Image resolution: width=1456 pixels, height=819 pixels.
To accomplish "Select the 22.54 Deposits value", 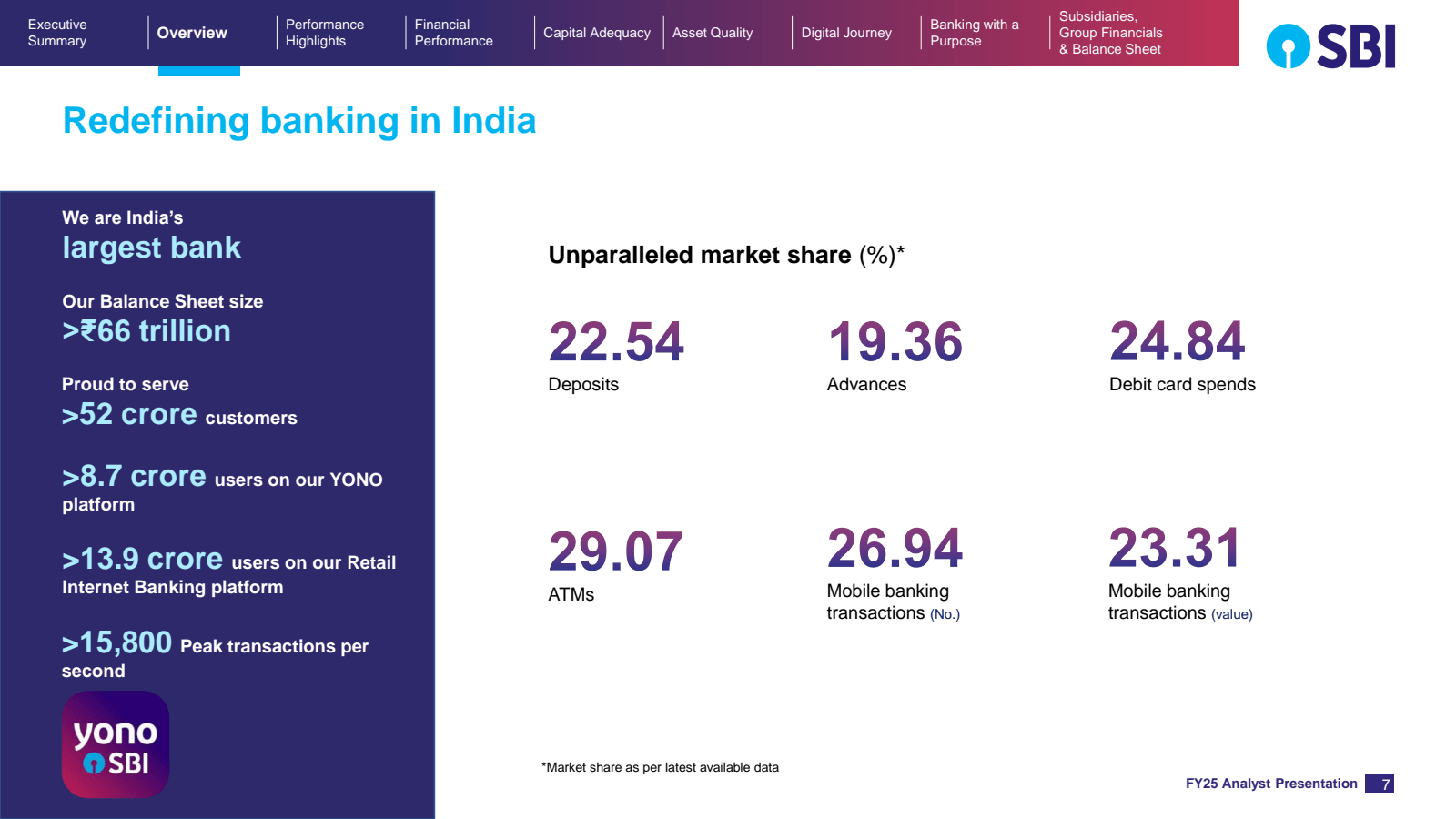I will (616, 342).
